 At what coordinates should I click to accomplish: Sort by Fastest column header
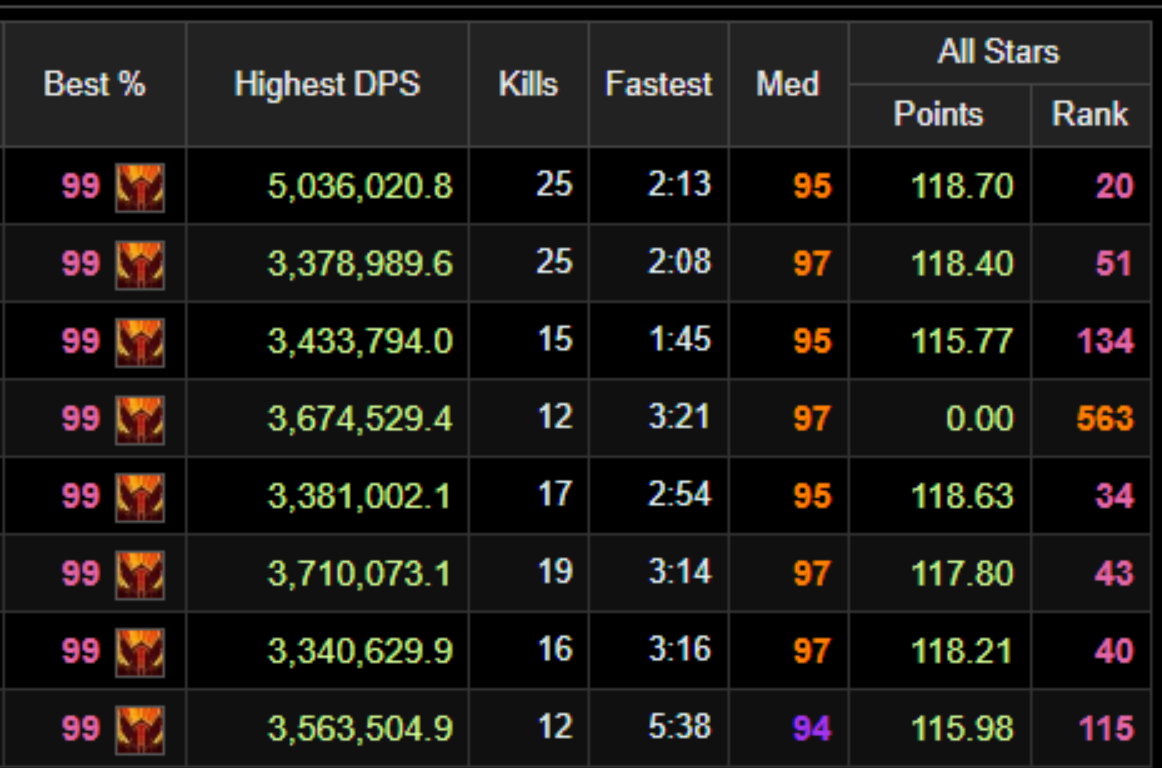tap(658, 84)
